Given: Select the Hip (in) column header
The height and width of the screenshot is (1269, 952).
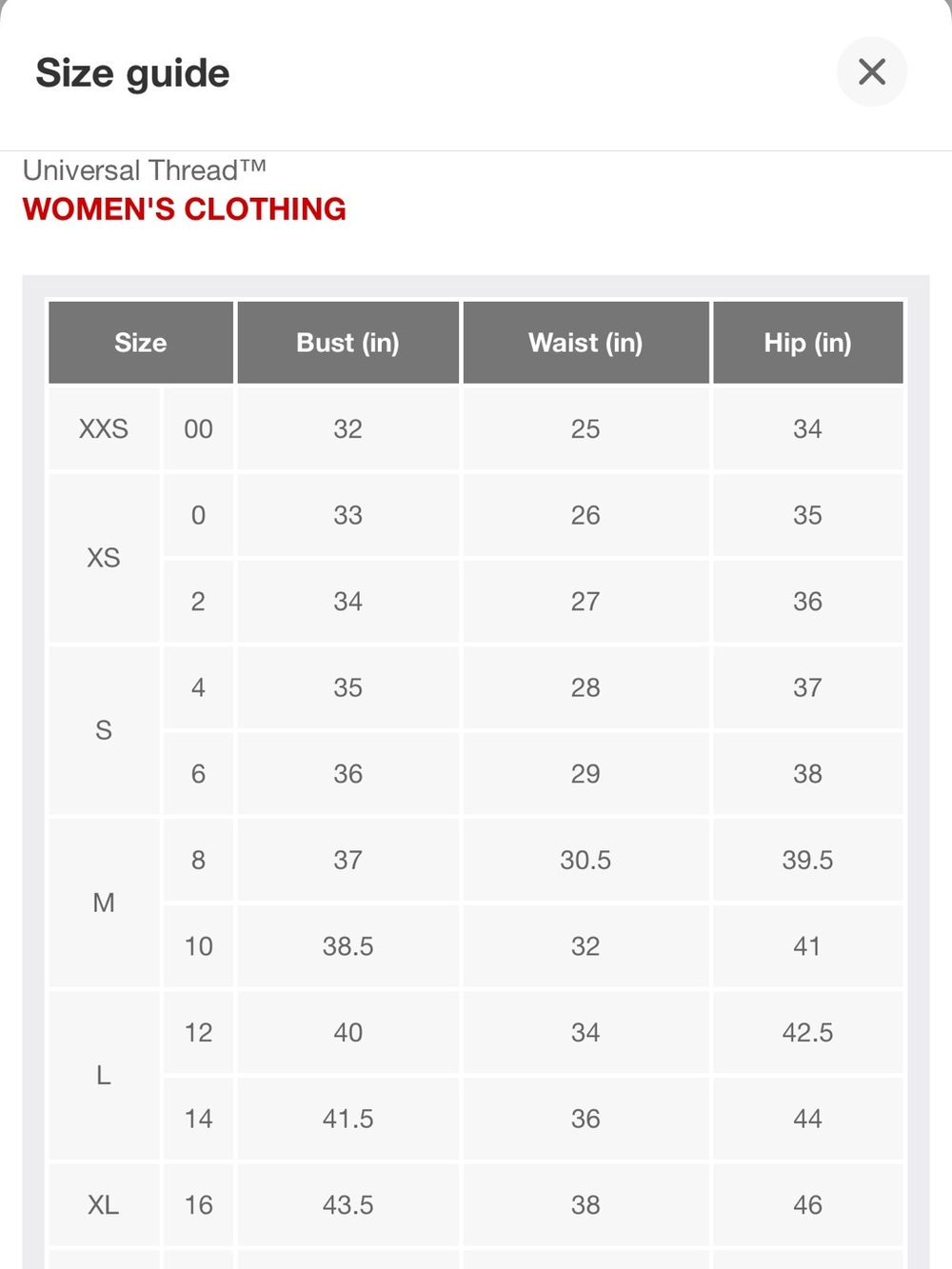Looking at the screenshot, I should pyautogui.click(x=807, y=343).
